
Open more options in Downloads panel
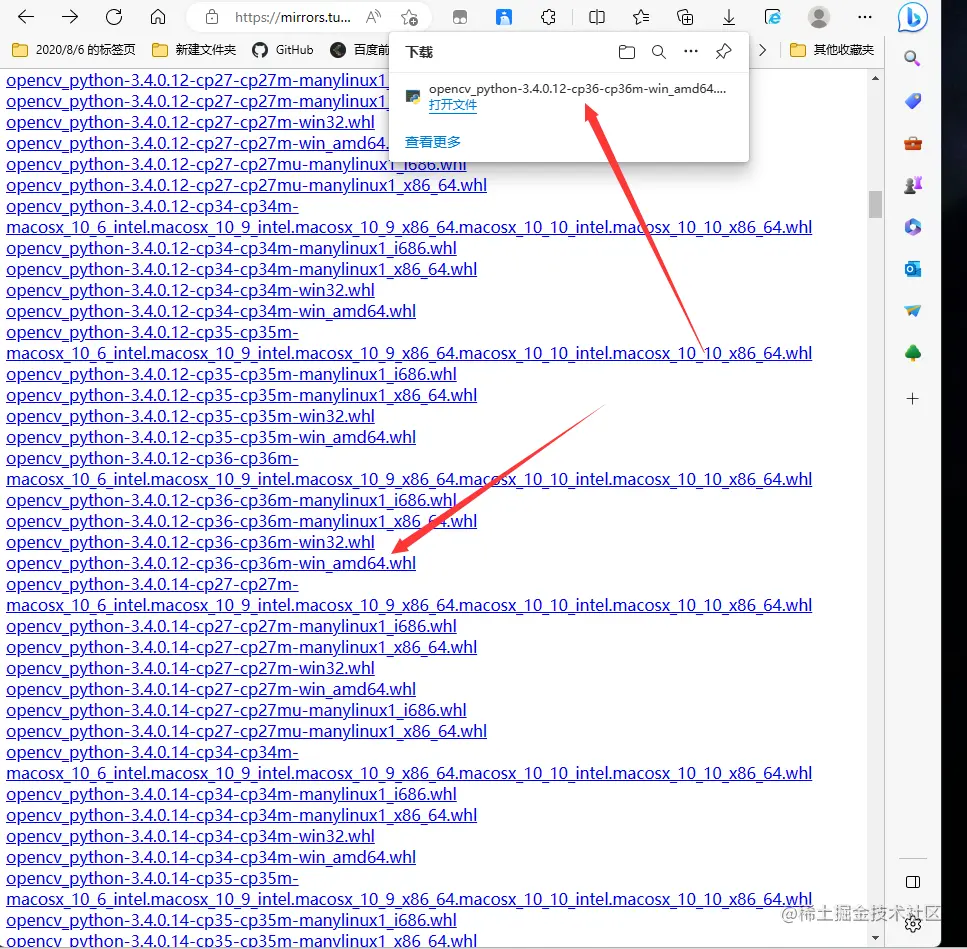coord(691,51)
